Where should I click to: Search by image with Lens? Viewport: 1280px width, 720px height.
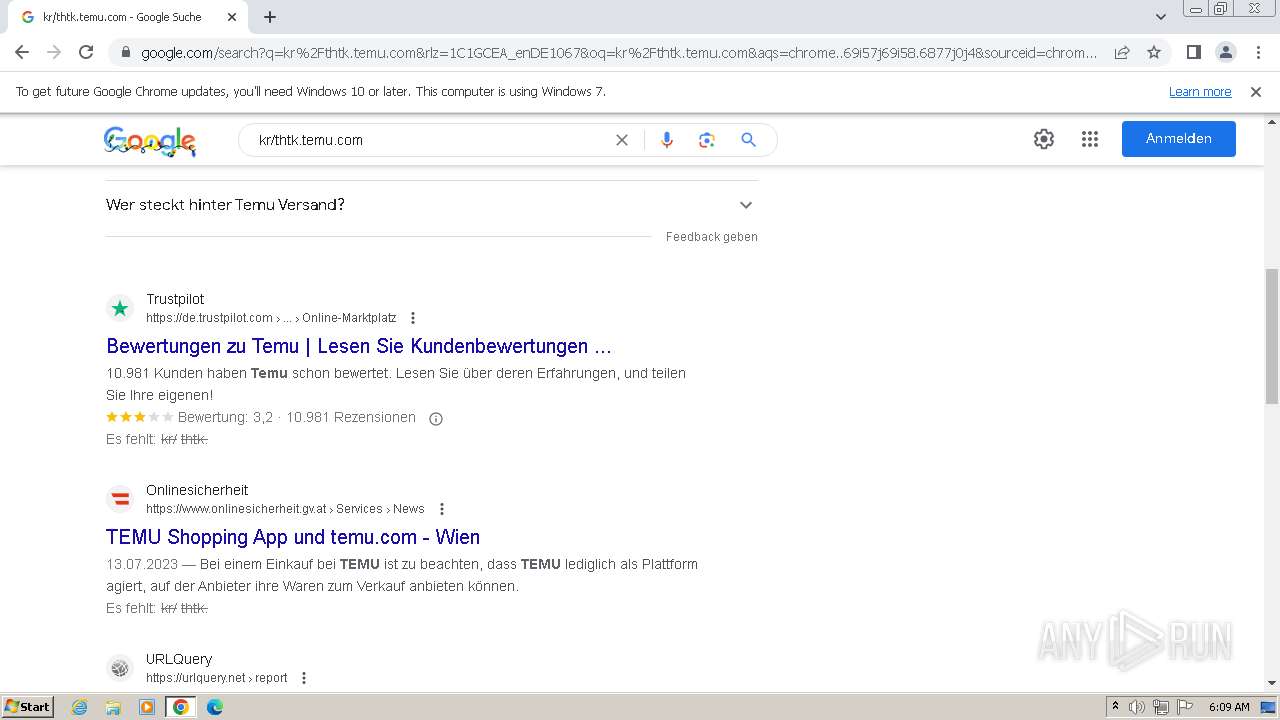coord(707,140)
